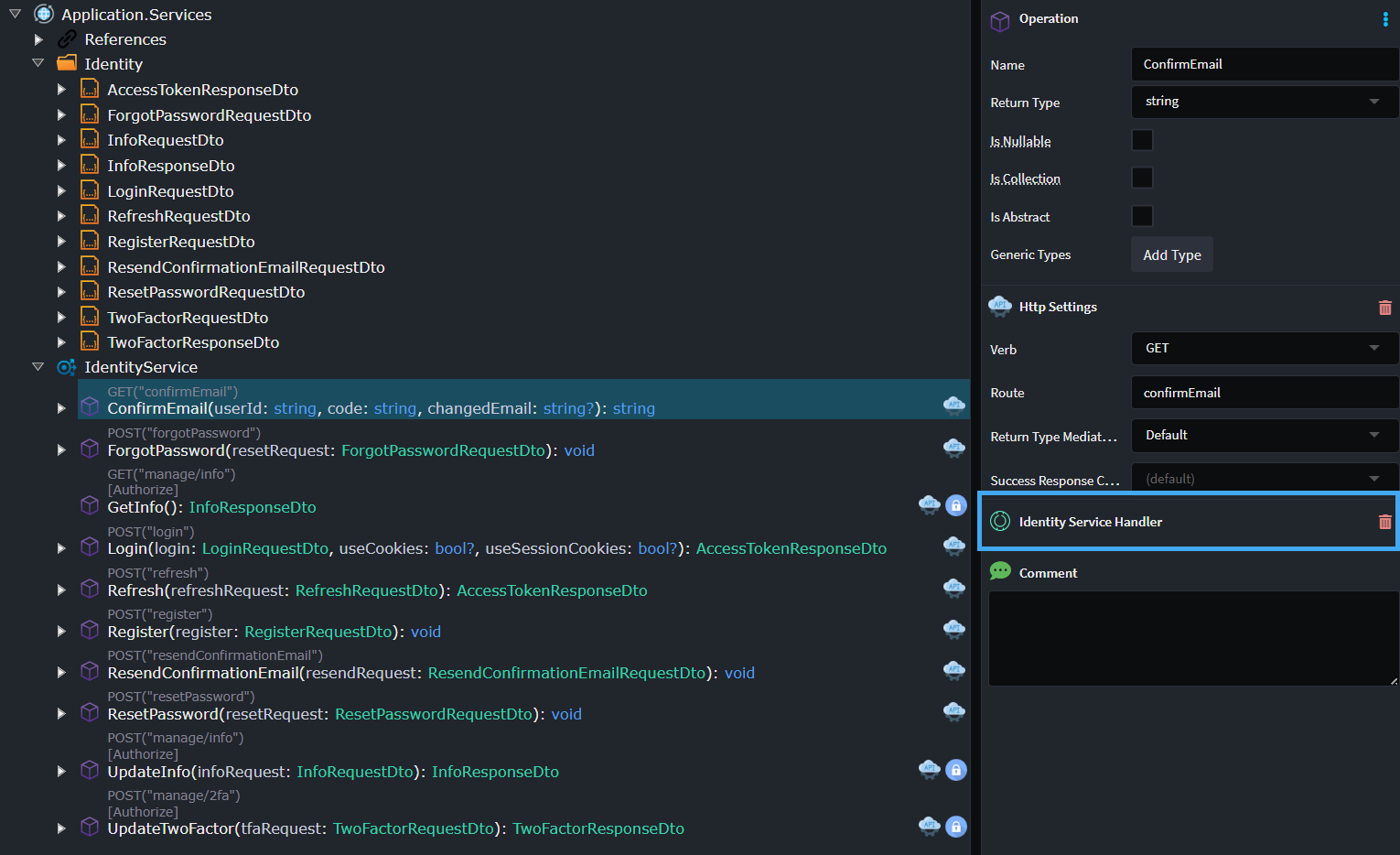Click the lock icon on GetInfo row
Image resolution: width=1400 pixels, height=855 pixels.
(955, 505)
